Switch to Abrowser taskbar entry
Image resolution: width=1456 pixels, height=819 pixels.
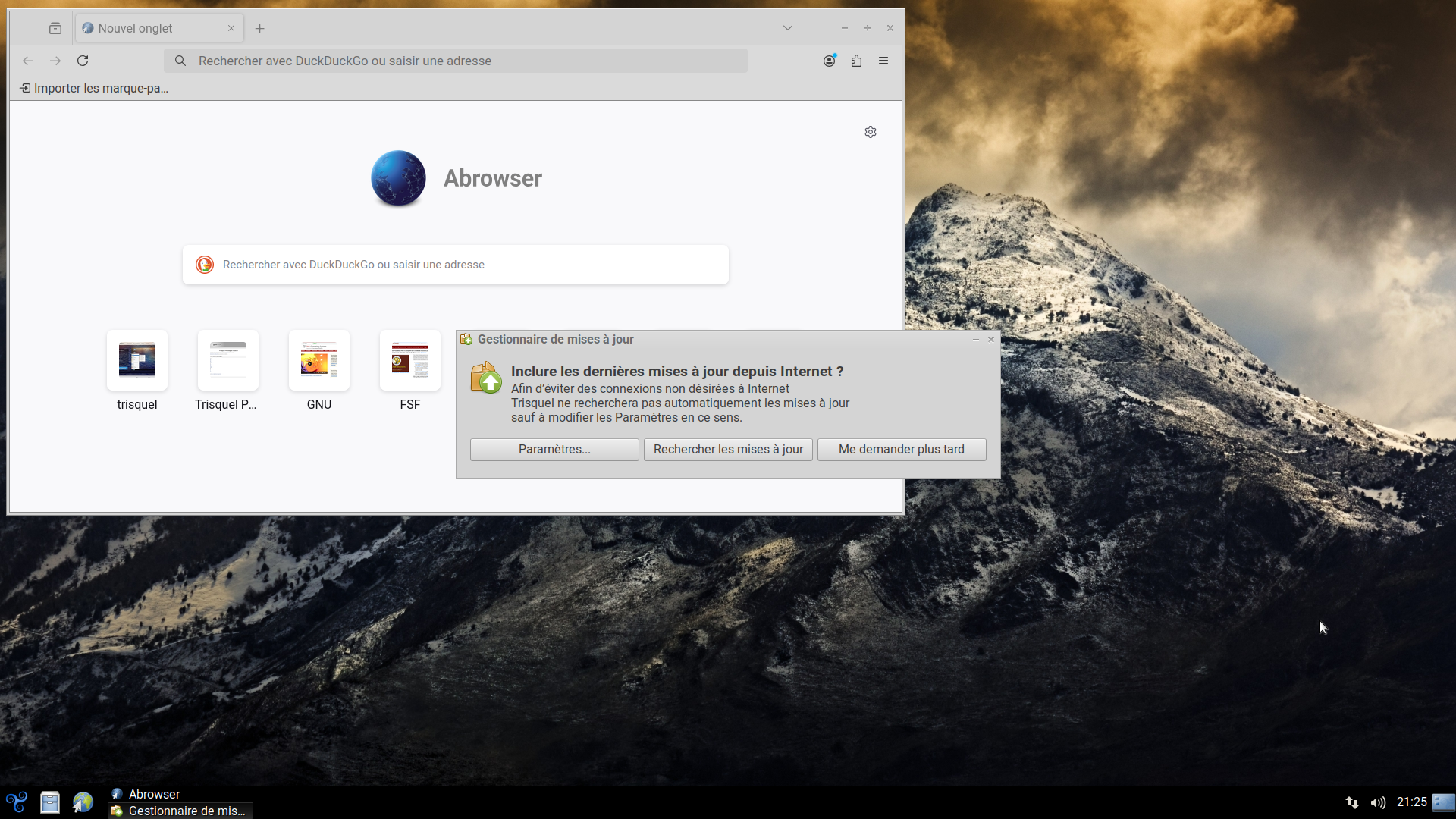coord(180,794)
